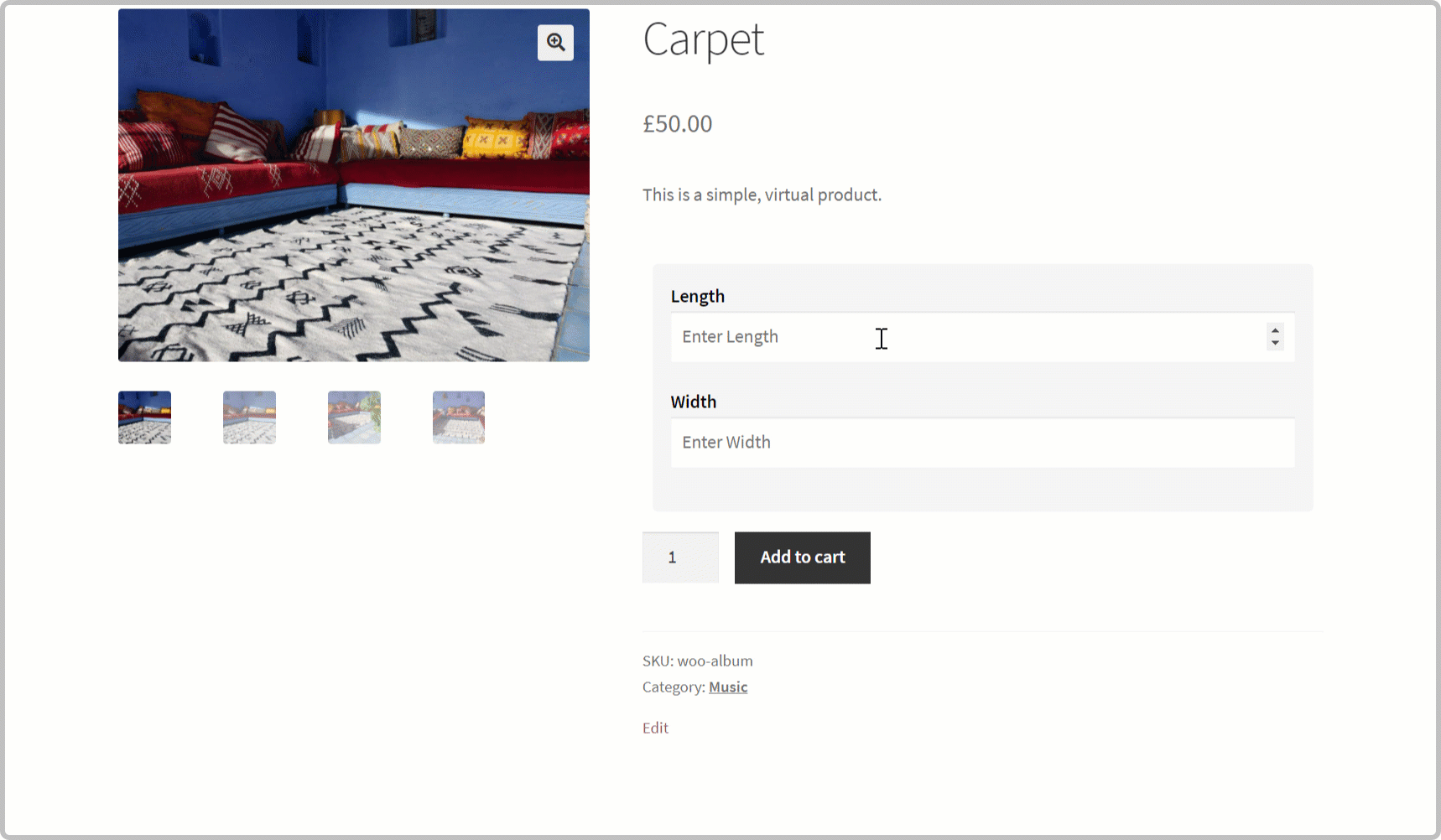Select the first carpet gallery thumbnail
This screenshot has height=840, width=1441.
pyautogui.click(x=144, y=417)
